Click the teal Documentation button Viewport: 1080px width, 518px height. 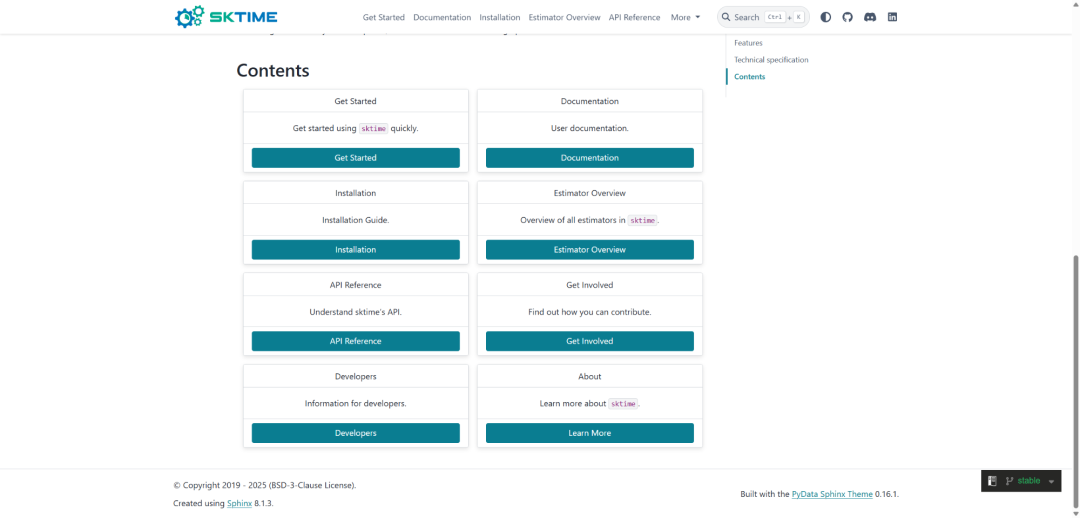coord(590,158)
